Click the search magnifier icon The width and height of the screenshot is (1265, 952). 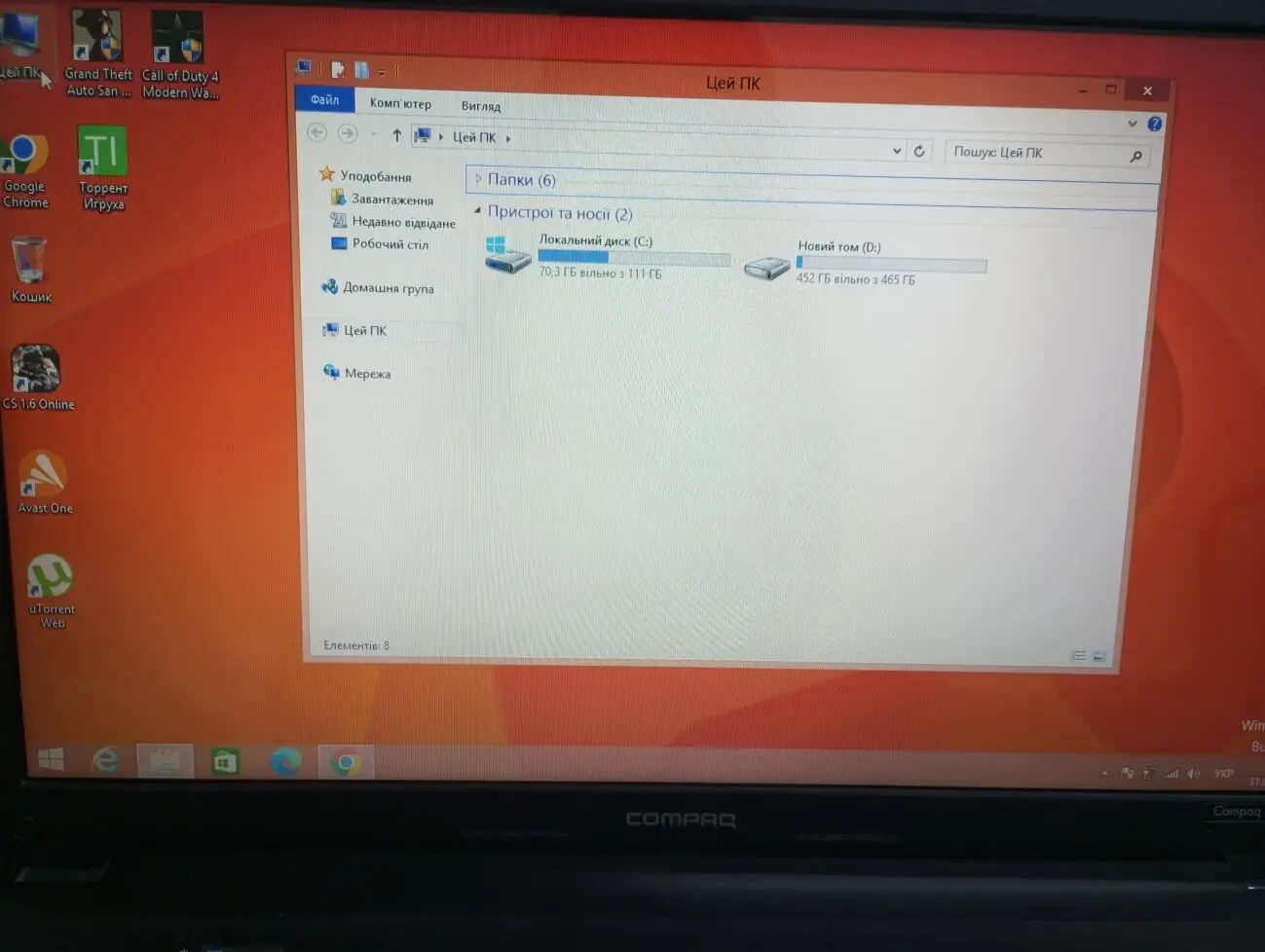tap(1135, 156)
